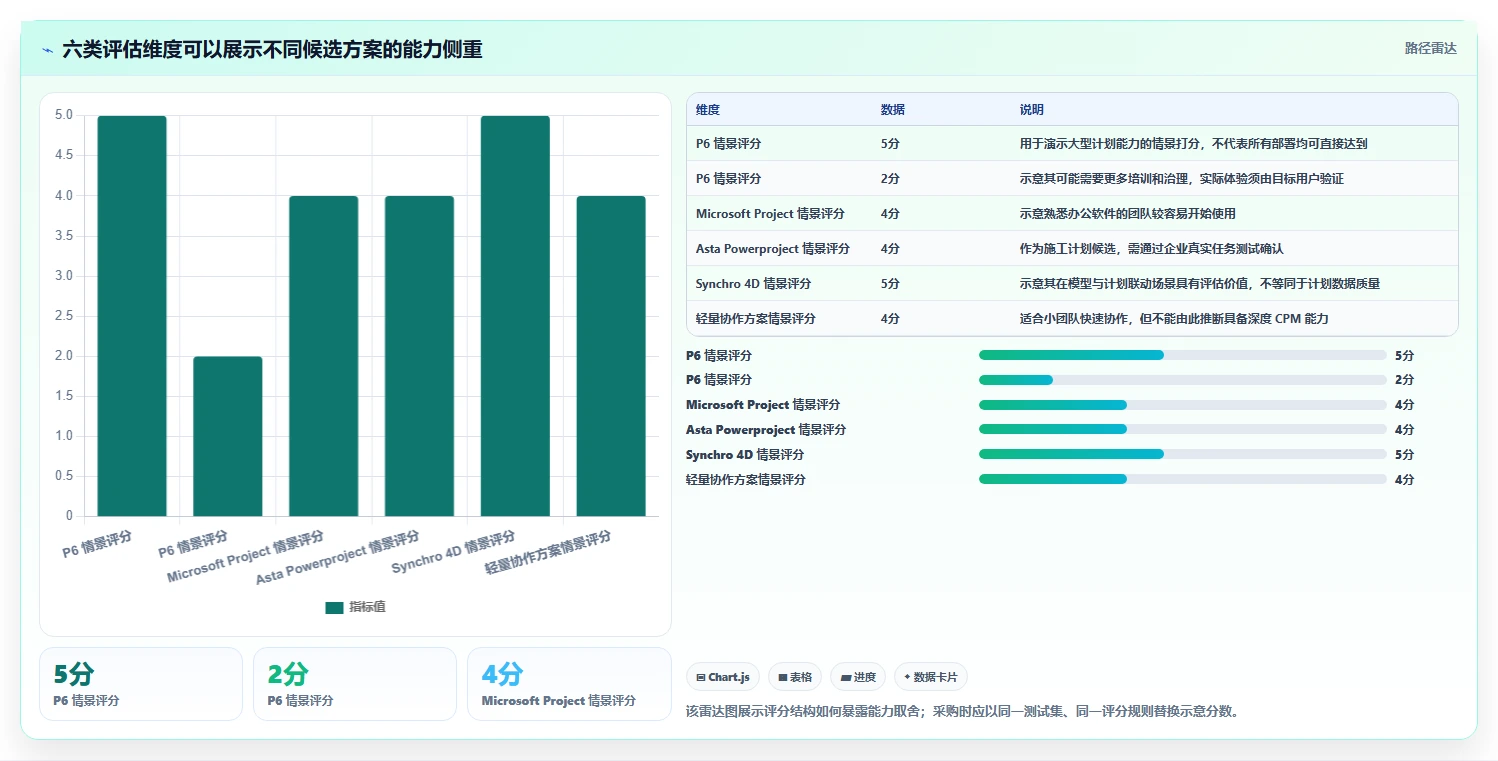Image resolution: width=1498 pixels, height=761 pixels.
Task: Open the 4分 Microsoft Project stat card
Action: point(569,684)
